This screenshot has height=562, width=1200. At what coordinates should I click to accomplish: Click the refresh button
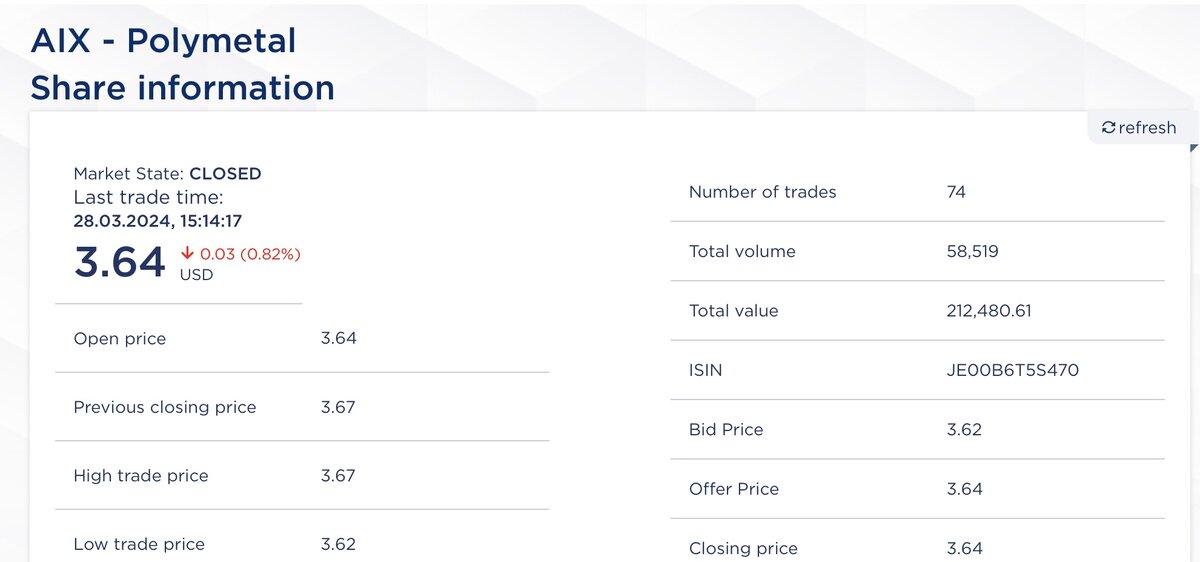point(1139,128)
